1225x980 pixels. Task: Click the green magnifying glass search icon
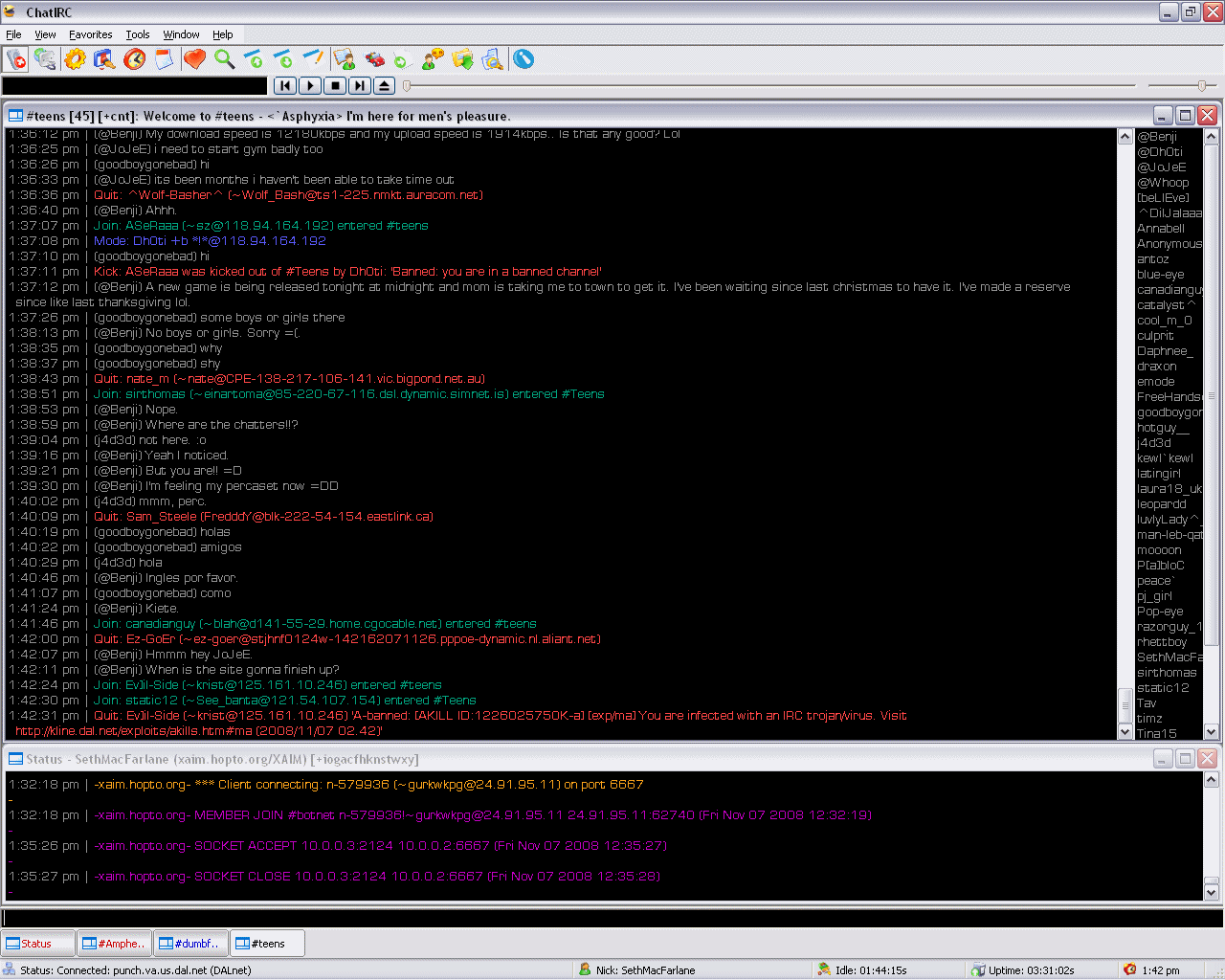tap(224, 59)
